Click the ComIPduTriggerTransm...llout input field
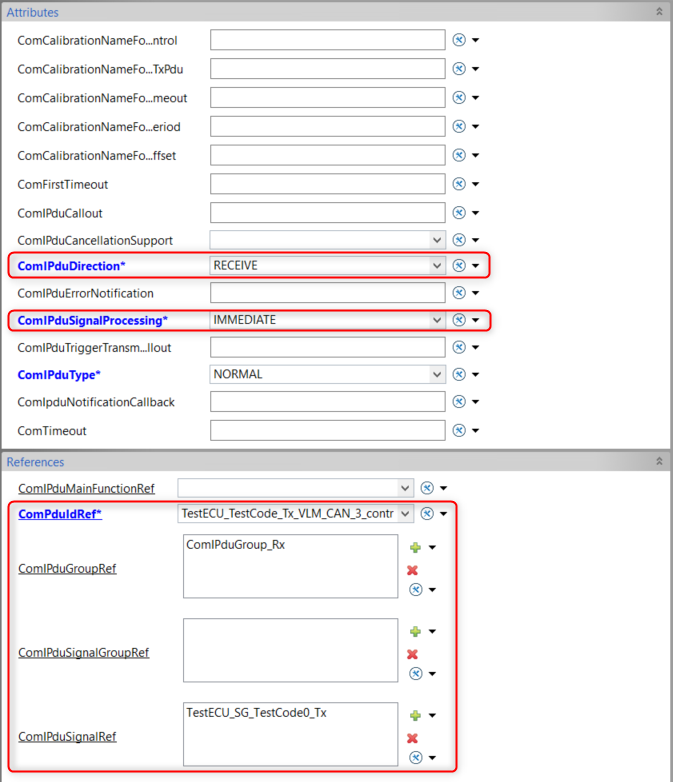This screenshot has height=782, width=673. point(327,347)
